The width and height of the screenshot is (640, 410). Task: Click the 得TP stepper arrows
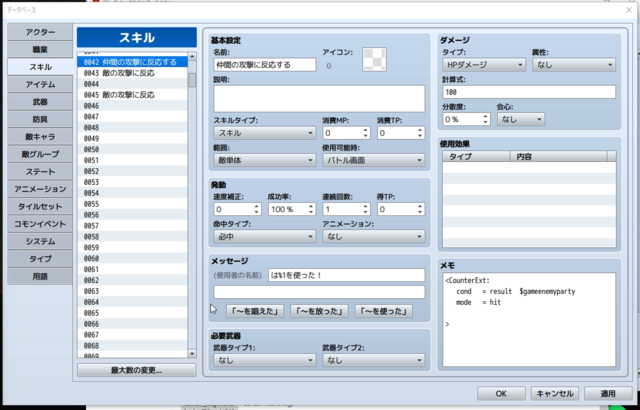(x=420, y=209)
